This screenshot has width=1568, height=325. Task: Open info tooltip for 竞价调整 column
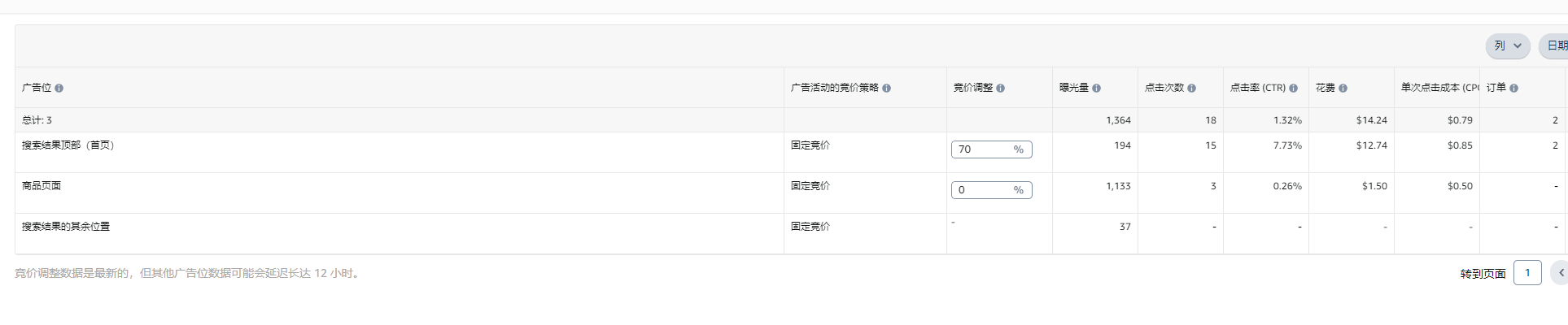[x=1000, y=88]
